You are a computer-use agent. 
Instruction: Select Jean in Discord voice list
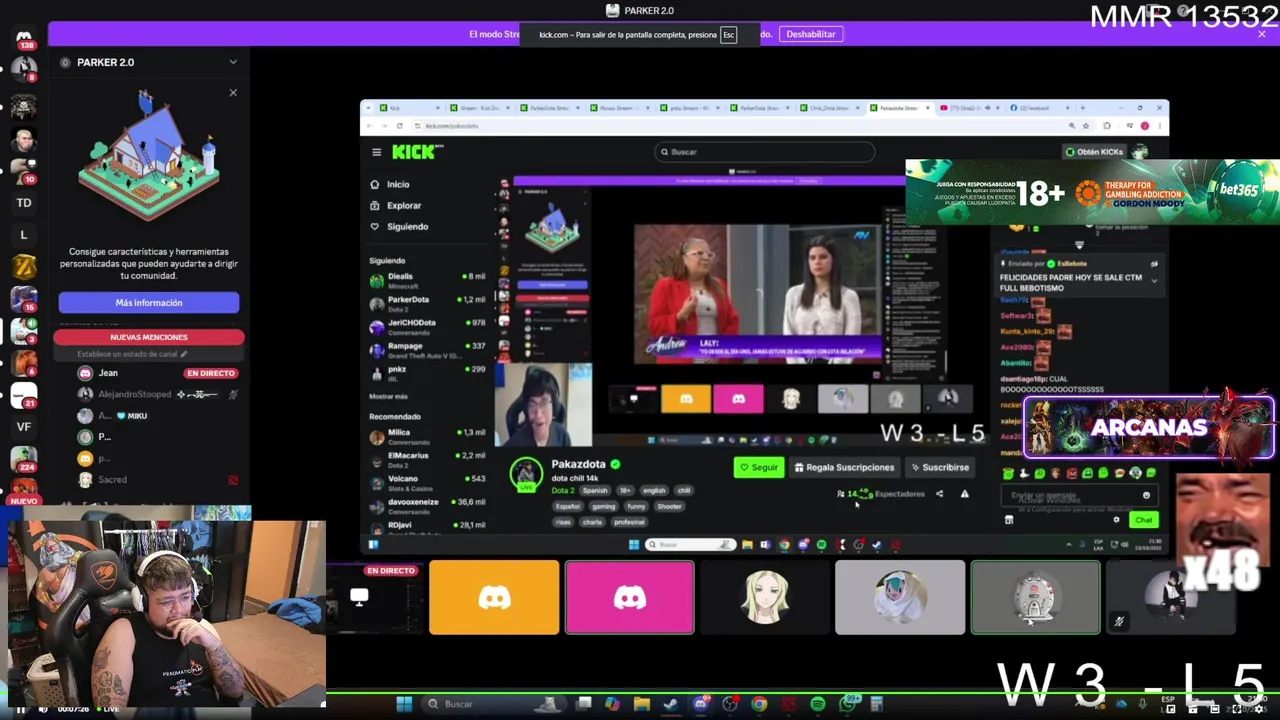pyautogui.click(x=156, y=373)
